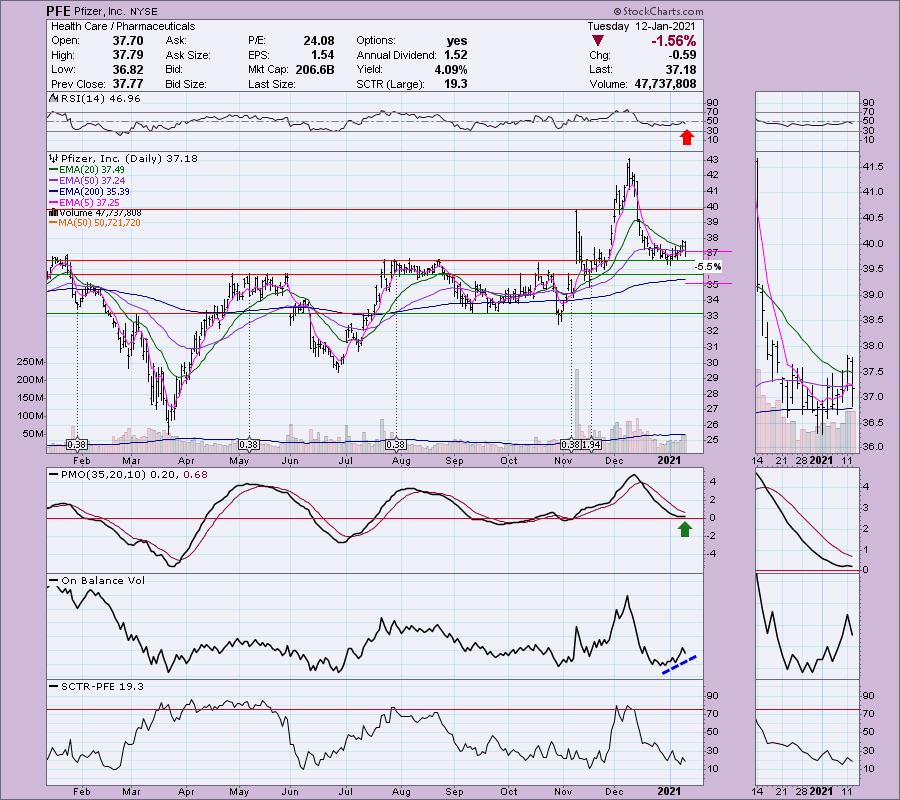The width and height of the screenshot is (900, 800).
Task: Click the -5.5% annotation label
Action: [x=708, y=267]
